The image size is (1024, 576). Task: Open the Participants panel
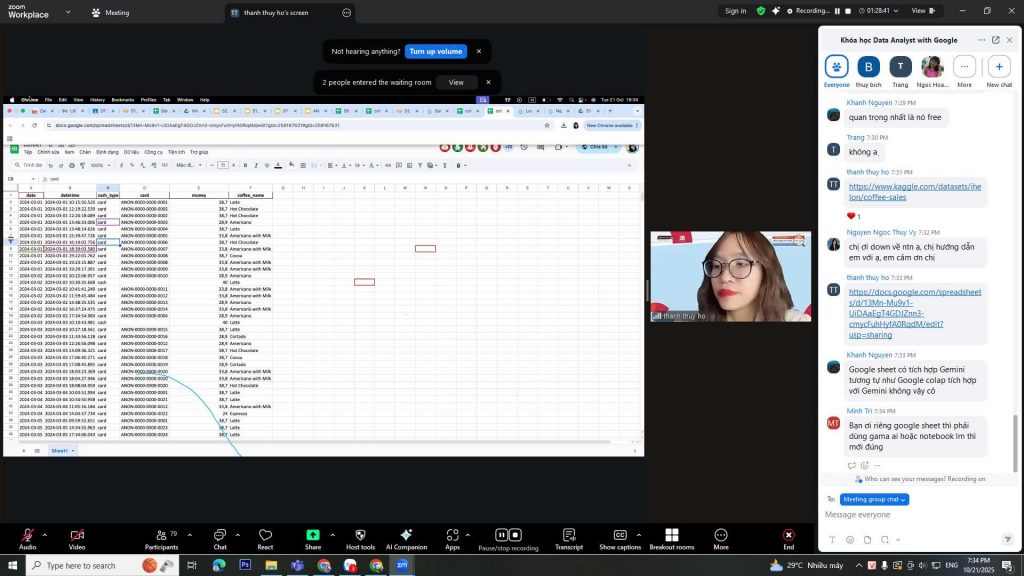tap(161, 539)
